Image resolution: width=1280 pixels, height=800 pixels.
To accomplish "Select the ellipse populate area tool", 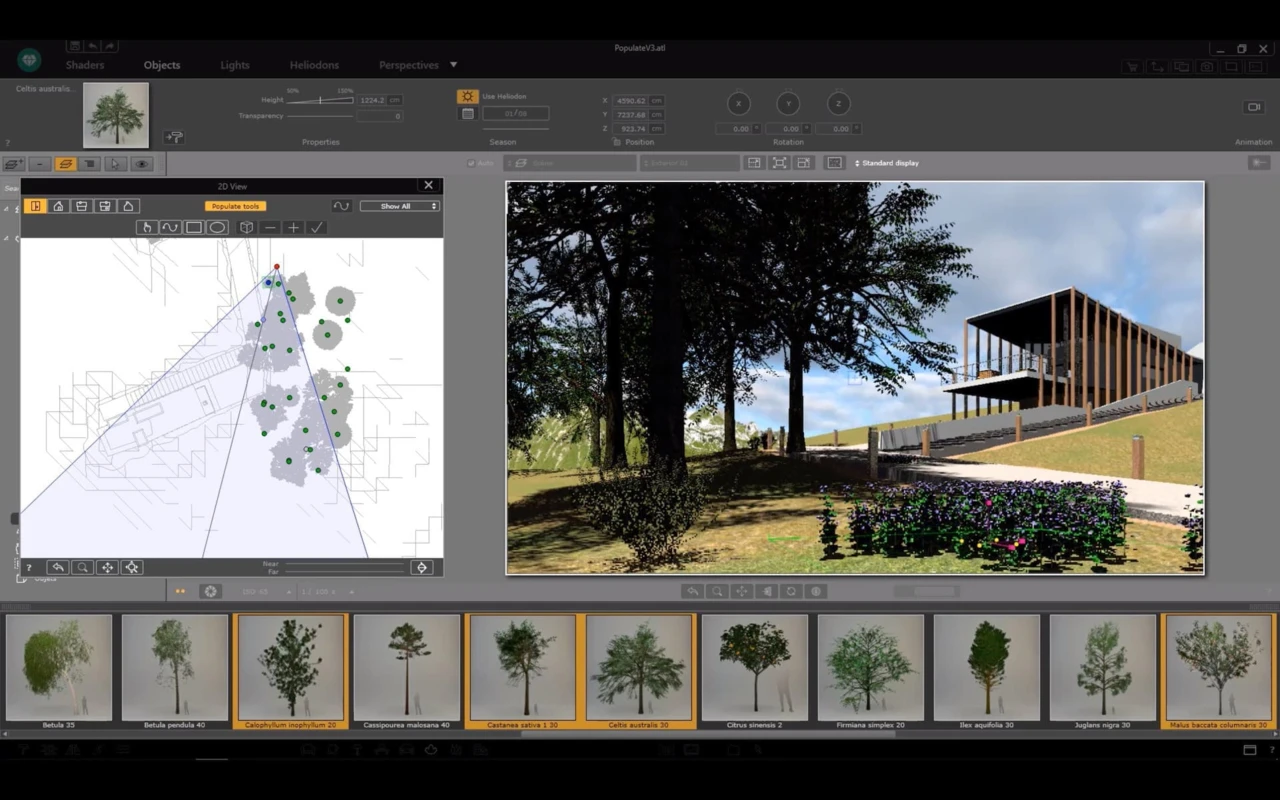I will (x=217, y=228).
